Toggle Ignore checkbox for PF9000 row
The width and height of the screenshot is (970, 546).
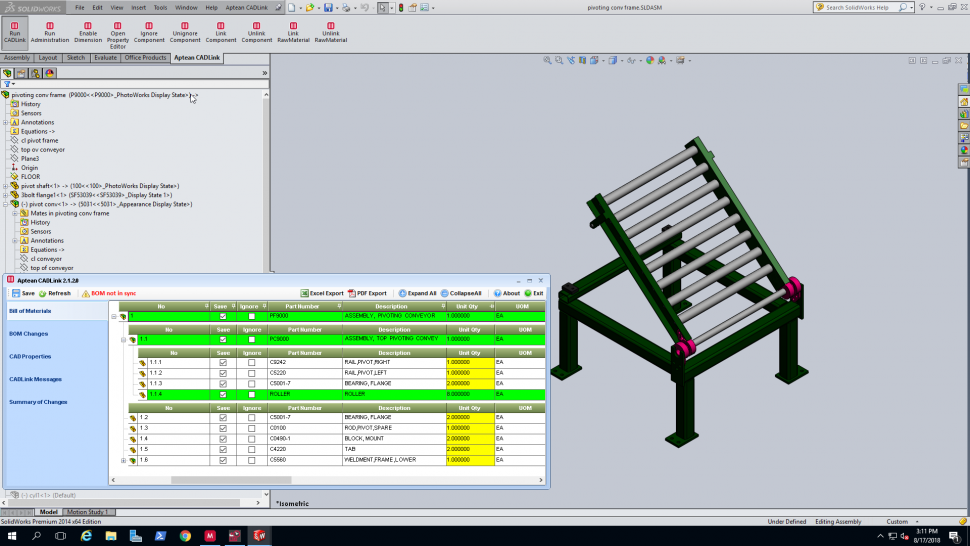251,316
